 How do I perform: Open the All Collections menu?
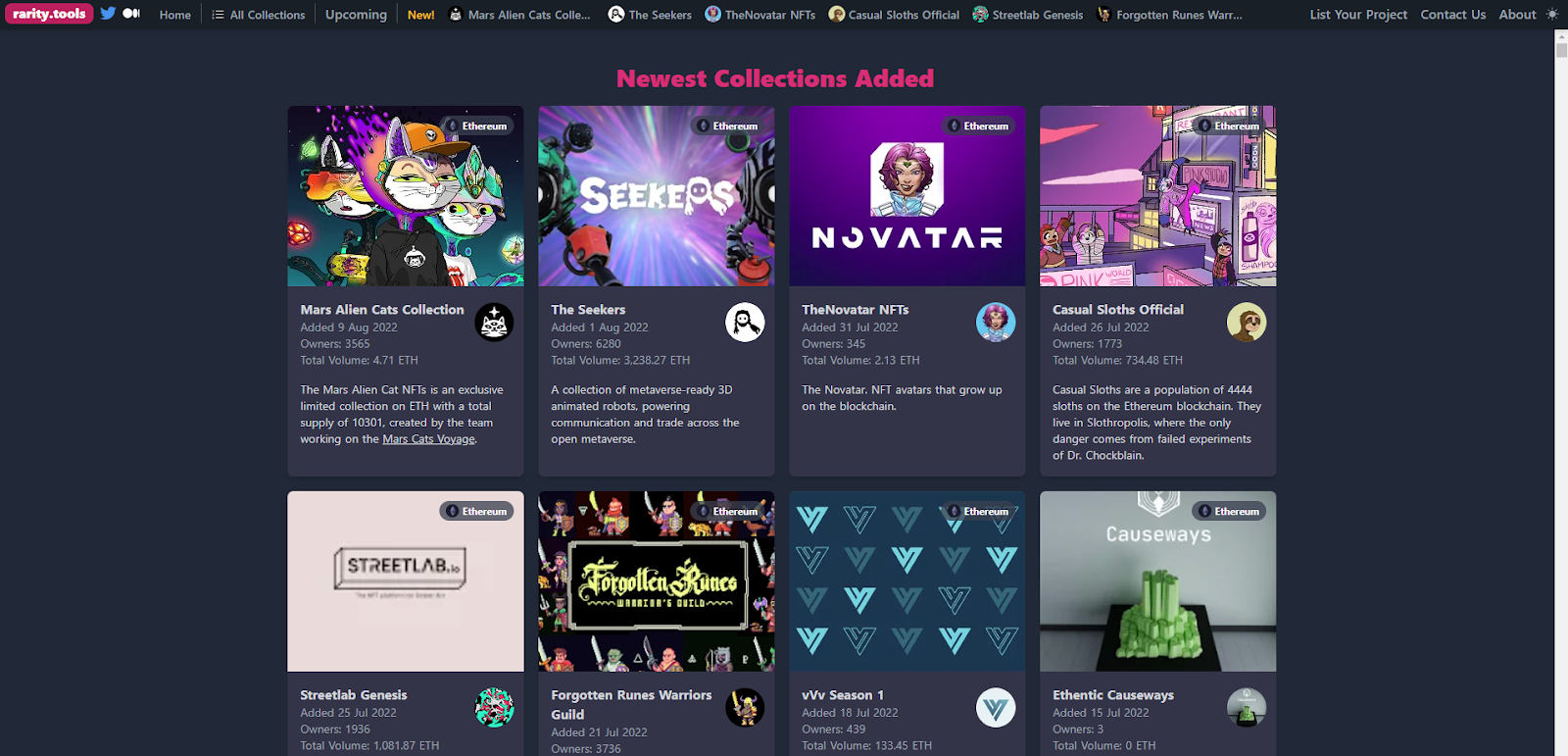pos(259,15)
